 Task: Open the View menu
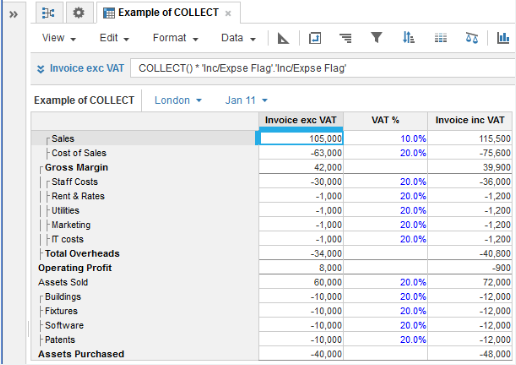(59, 38)
